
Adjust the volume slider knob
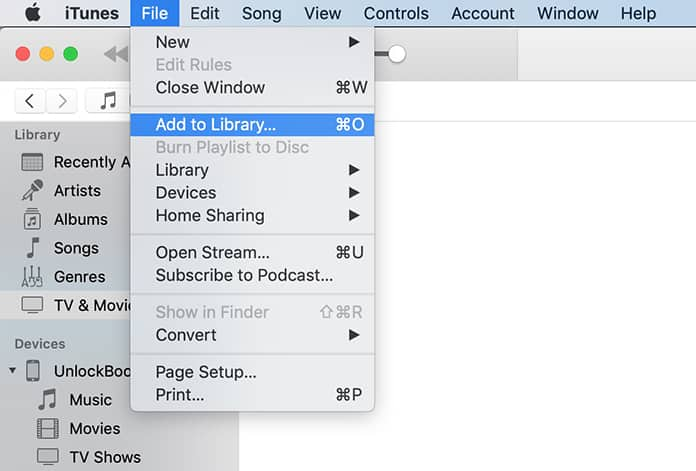(x=396, y=54)
